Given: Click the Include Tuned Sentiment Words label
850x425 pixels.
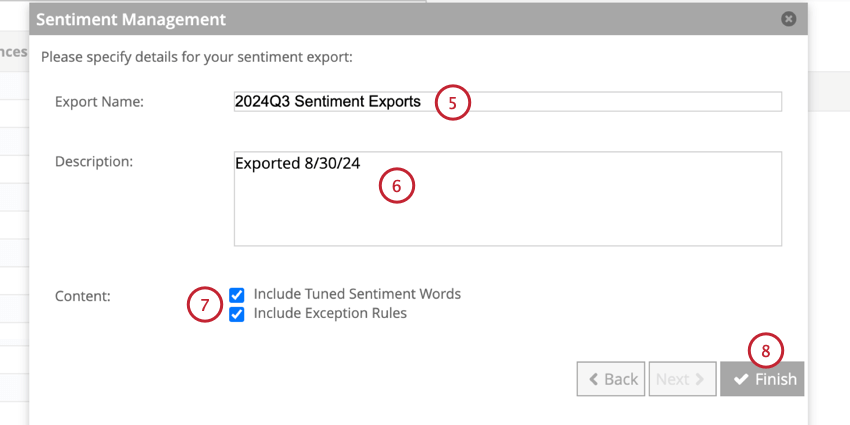Looking at the screenshot, I should tap(357, 294).
